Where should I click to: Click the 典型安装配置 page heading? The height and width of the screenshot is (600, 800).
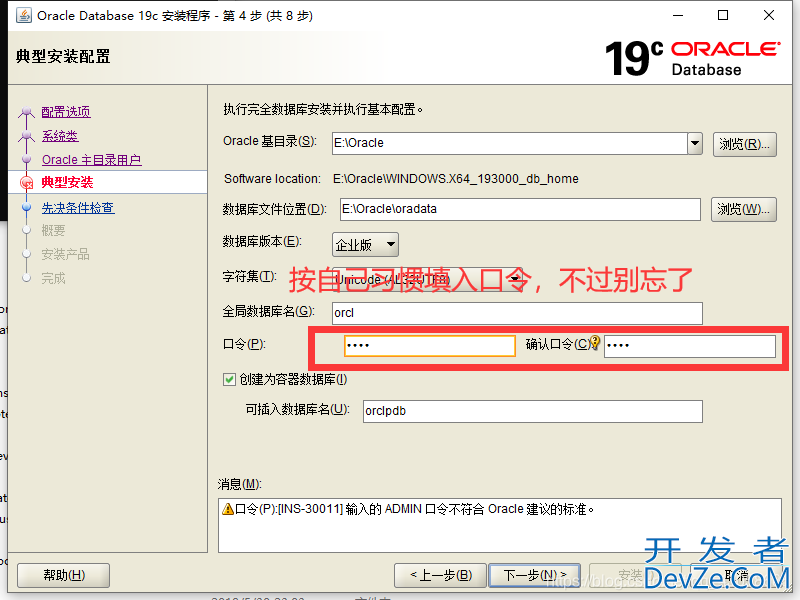[x=63, y=56]
